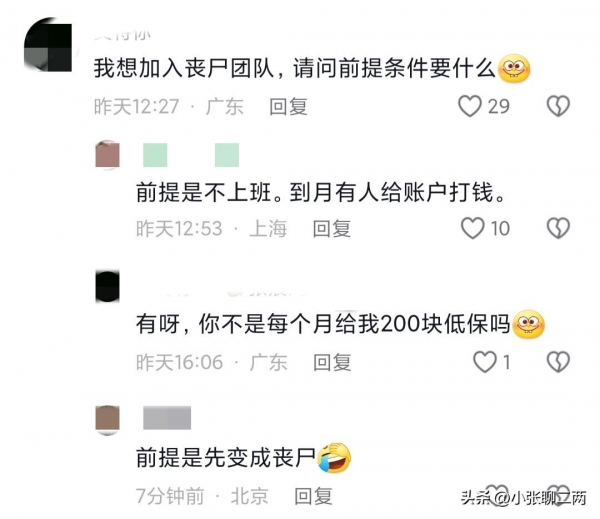This screenshot has height=519, width=600.
Task: Reply to the 昨天12:27 comment
Action: tap(288, 106)
